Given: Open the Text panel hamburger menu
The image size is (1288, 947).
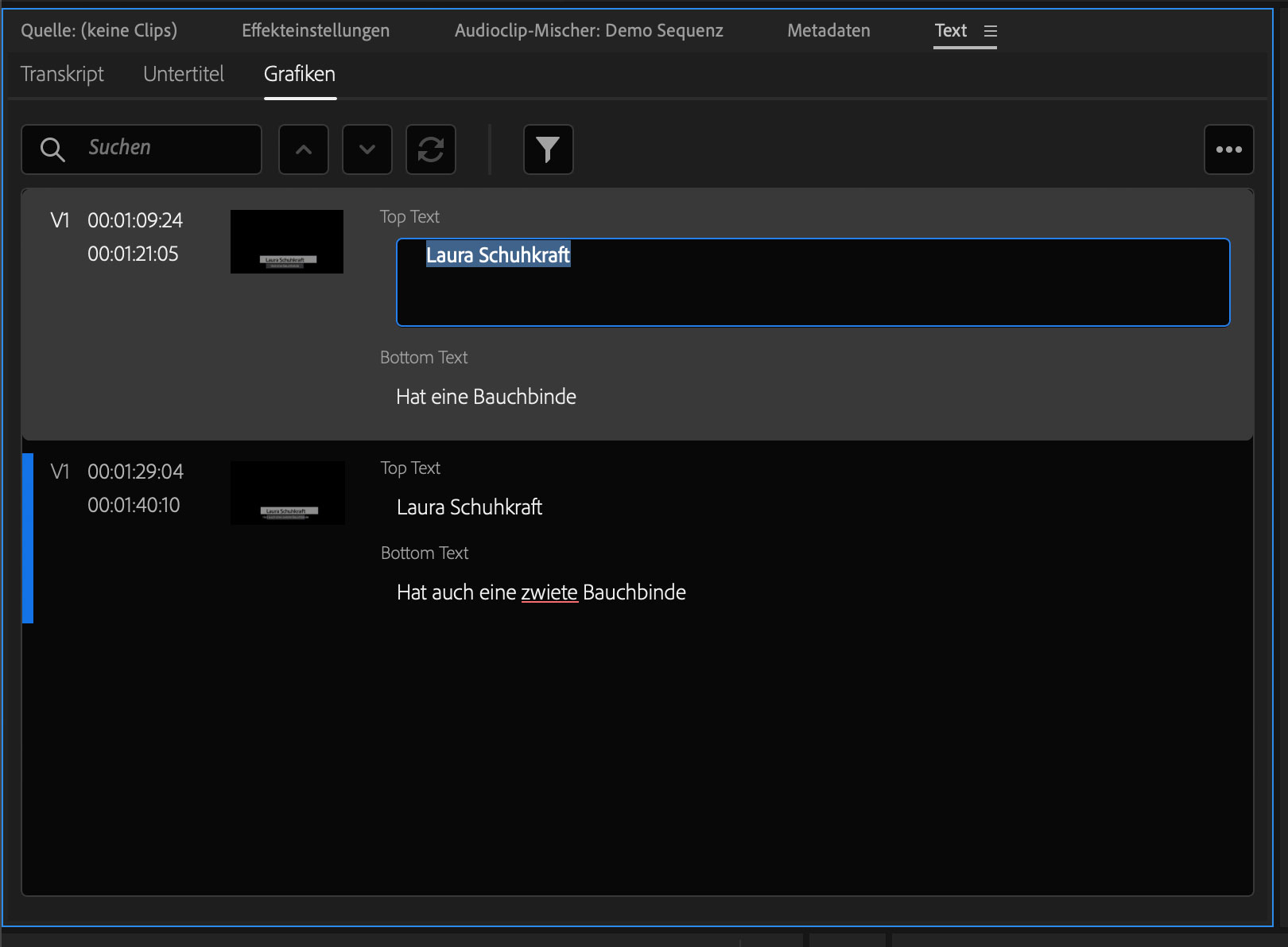Looking at the screenshot, I should [990, 31].
